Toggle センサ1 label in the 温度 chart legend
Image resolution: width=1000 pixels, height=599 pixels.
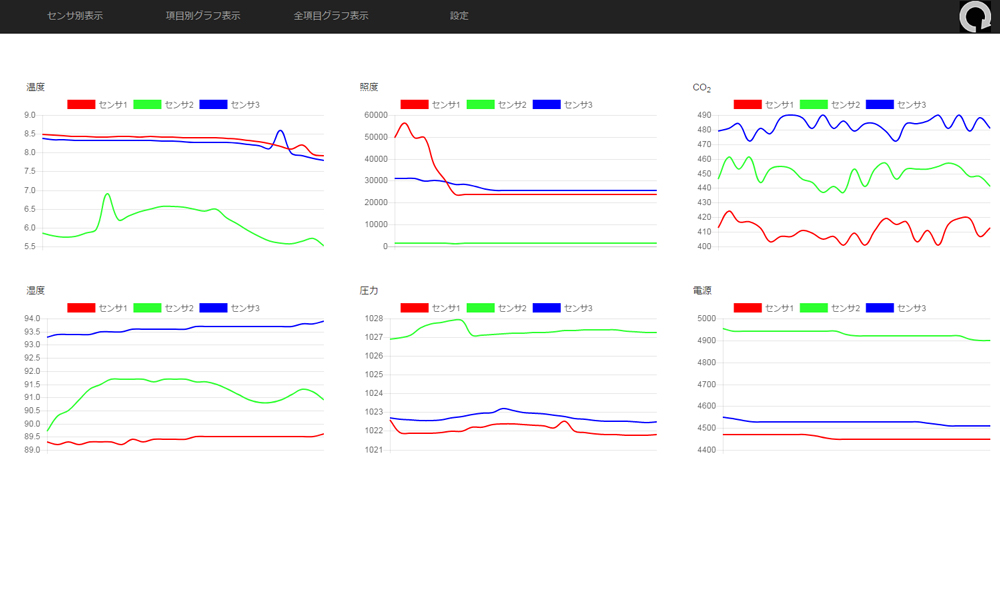point(113,105)
